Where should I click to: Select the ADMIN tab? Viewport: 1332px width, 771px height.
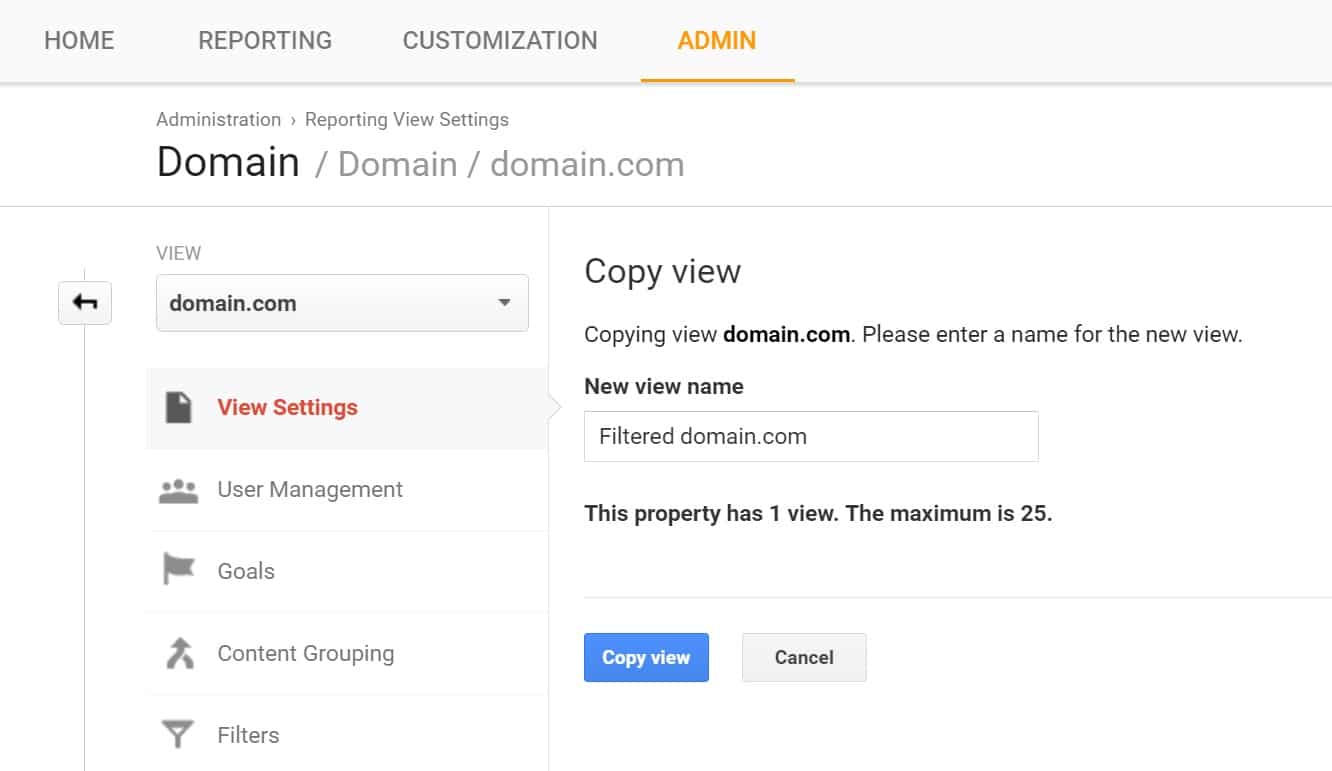click(x=717, y=40)
